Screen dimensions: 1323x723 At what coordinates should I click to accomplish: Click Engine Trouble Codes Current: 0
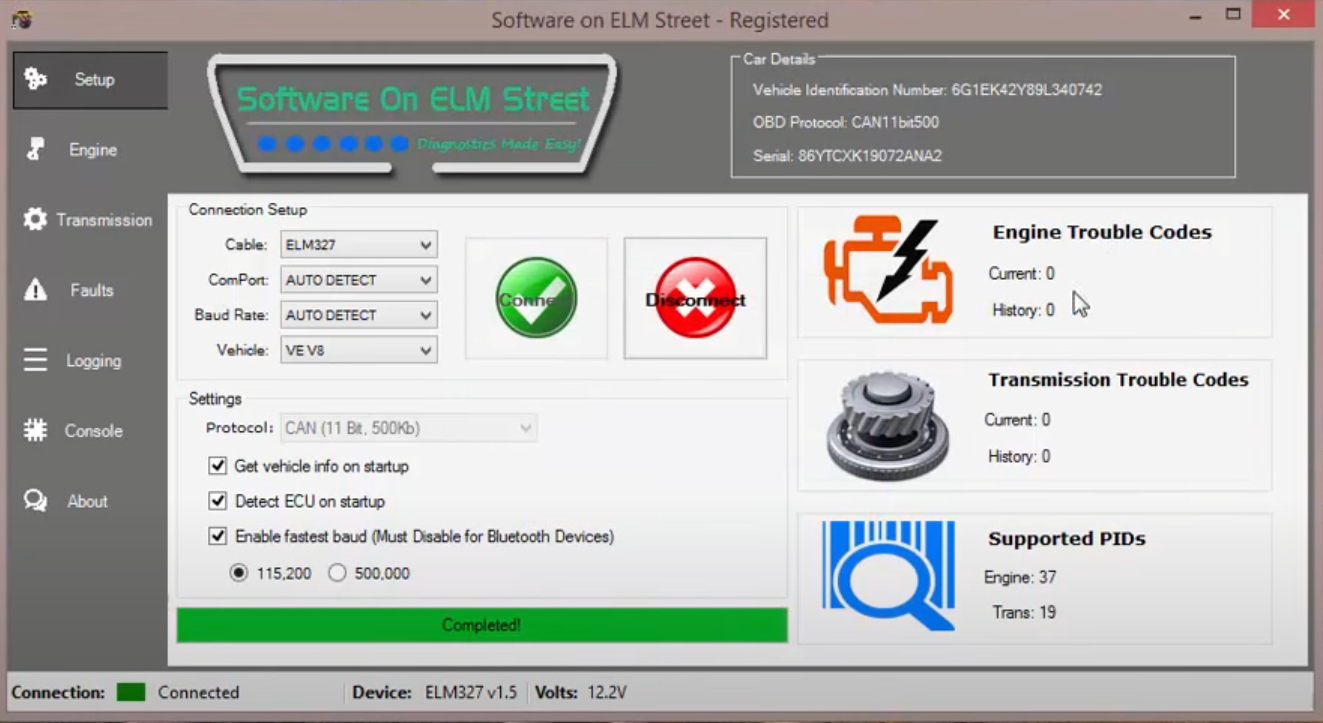click(1021, 273)
